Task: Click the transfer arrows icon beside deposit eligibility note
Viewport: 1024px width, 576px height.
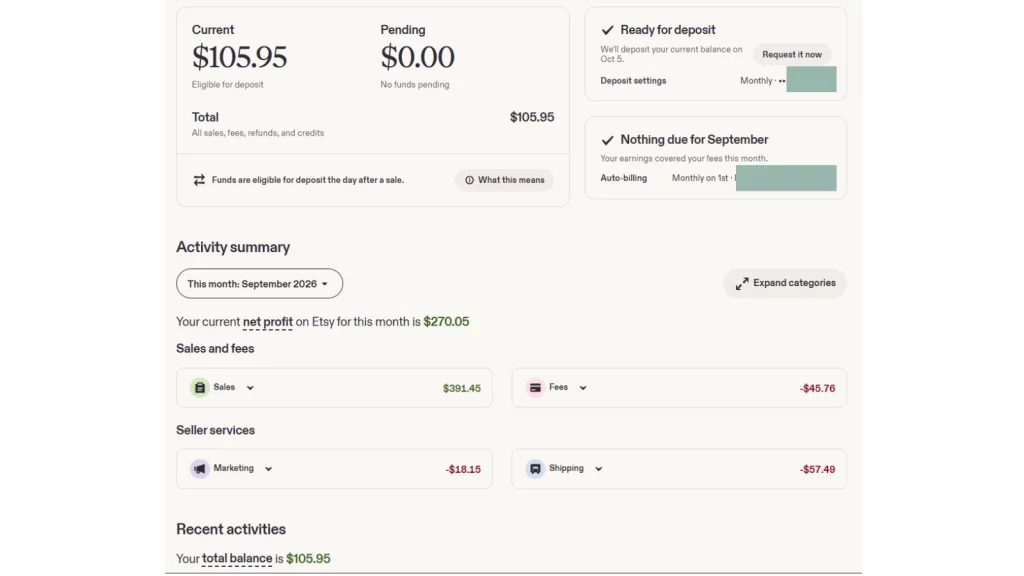Action: tap(199, 180)
